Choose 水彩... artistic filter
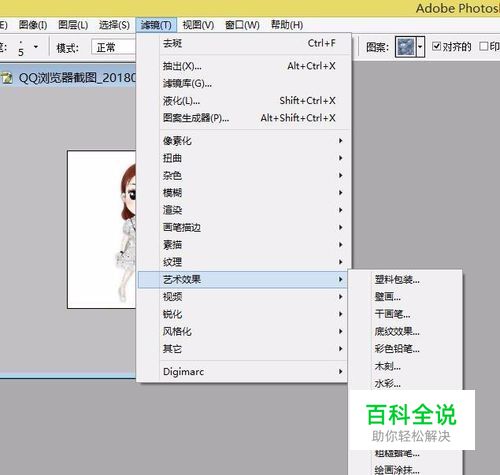The image size is (500, 475). (x=405, y=383)
